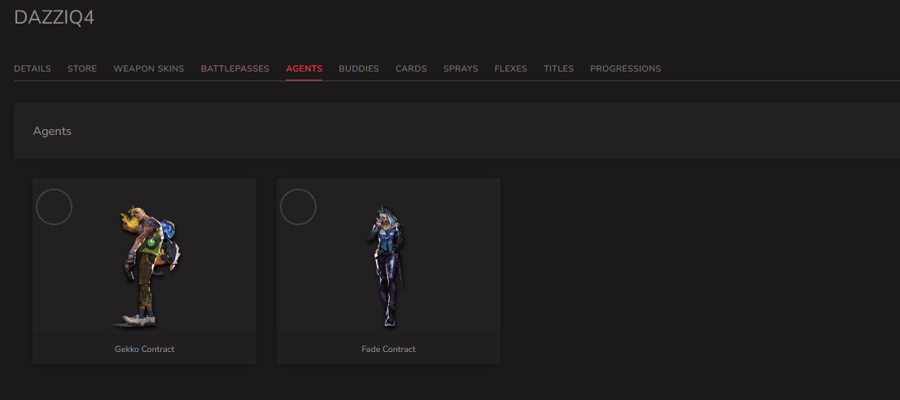Viewport: 900px width, 400px height.
Task: Click the DAZZIQ4 account title
Action: click(54, 17)
